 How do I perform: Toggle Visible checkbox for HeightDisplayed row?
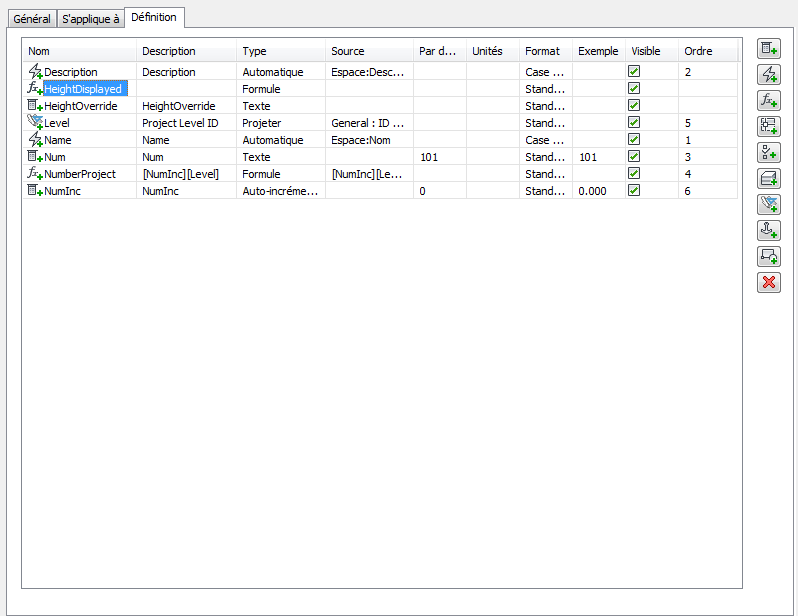tap(634, 89)
